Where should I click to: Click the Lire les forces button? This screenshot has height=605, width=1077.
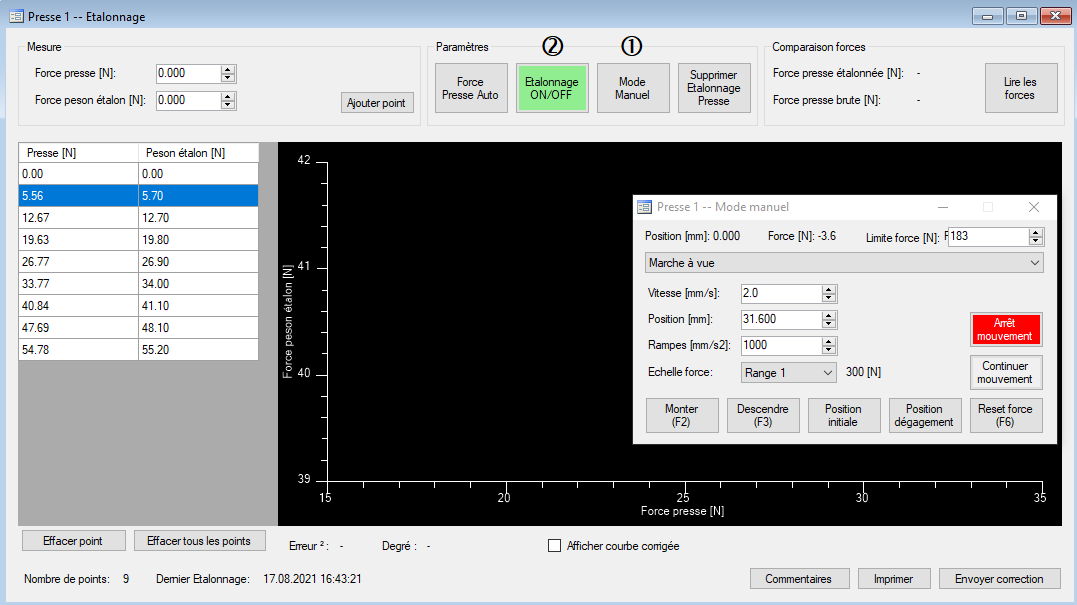pos(1021,88)
